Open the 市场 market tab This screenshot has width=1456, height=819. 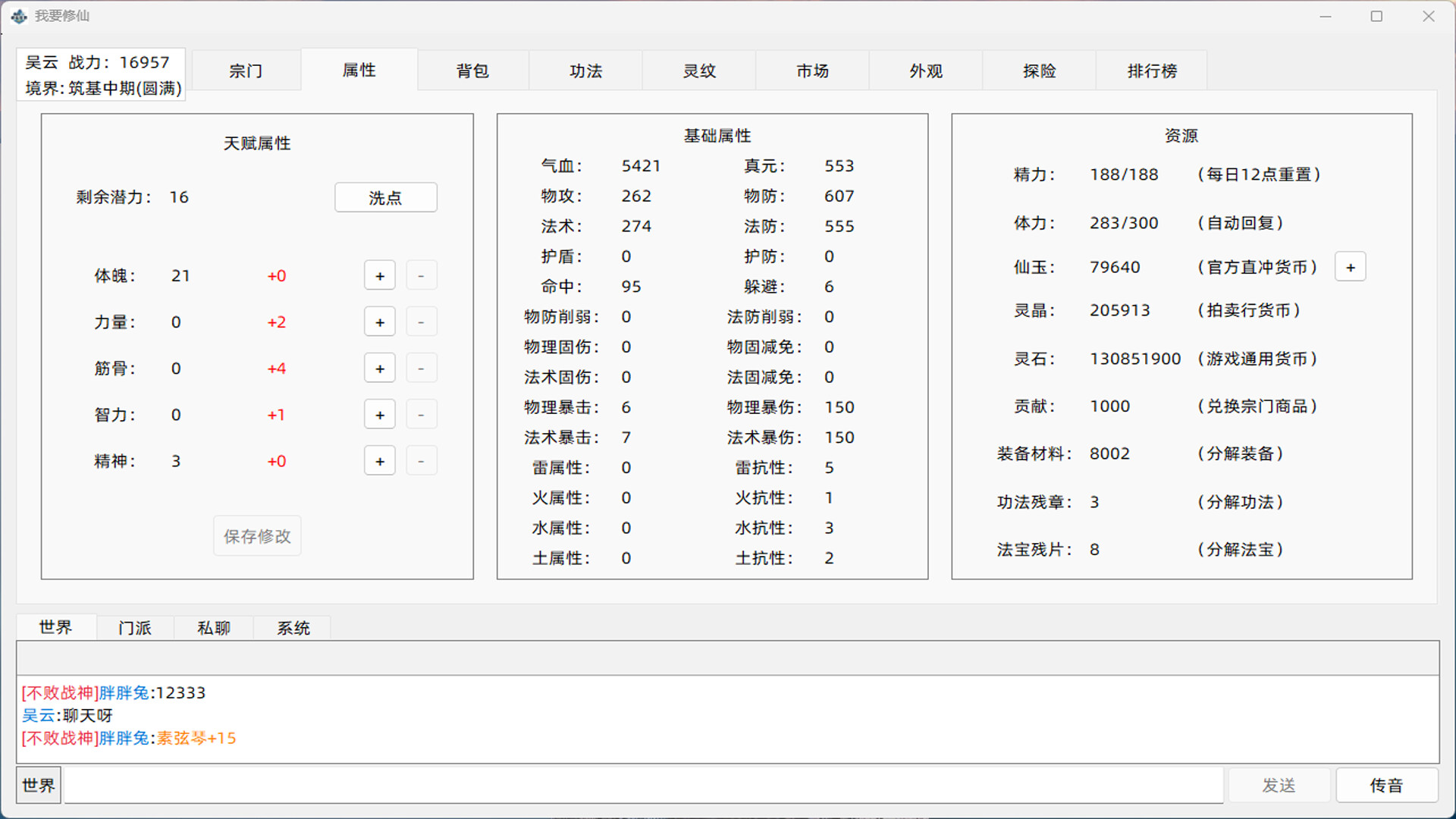(x=812, y=70)
